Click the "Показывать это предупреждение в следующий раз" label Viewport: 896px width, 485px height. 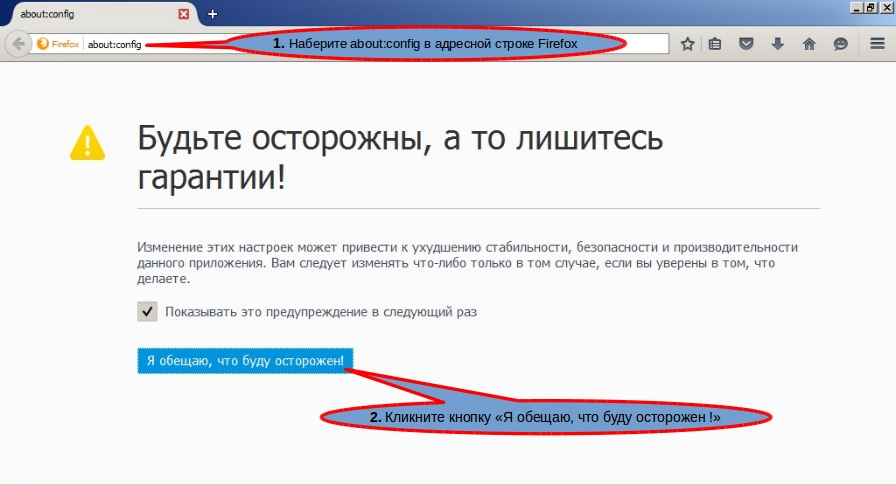[x=321, y=312]
